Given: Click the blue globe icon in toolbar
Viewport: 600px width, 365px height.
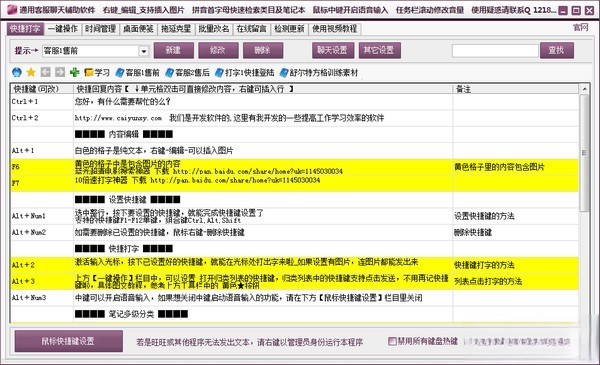Looking at the screenshot, I should pyautogui.click(x=17, y=72).
